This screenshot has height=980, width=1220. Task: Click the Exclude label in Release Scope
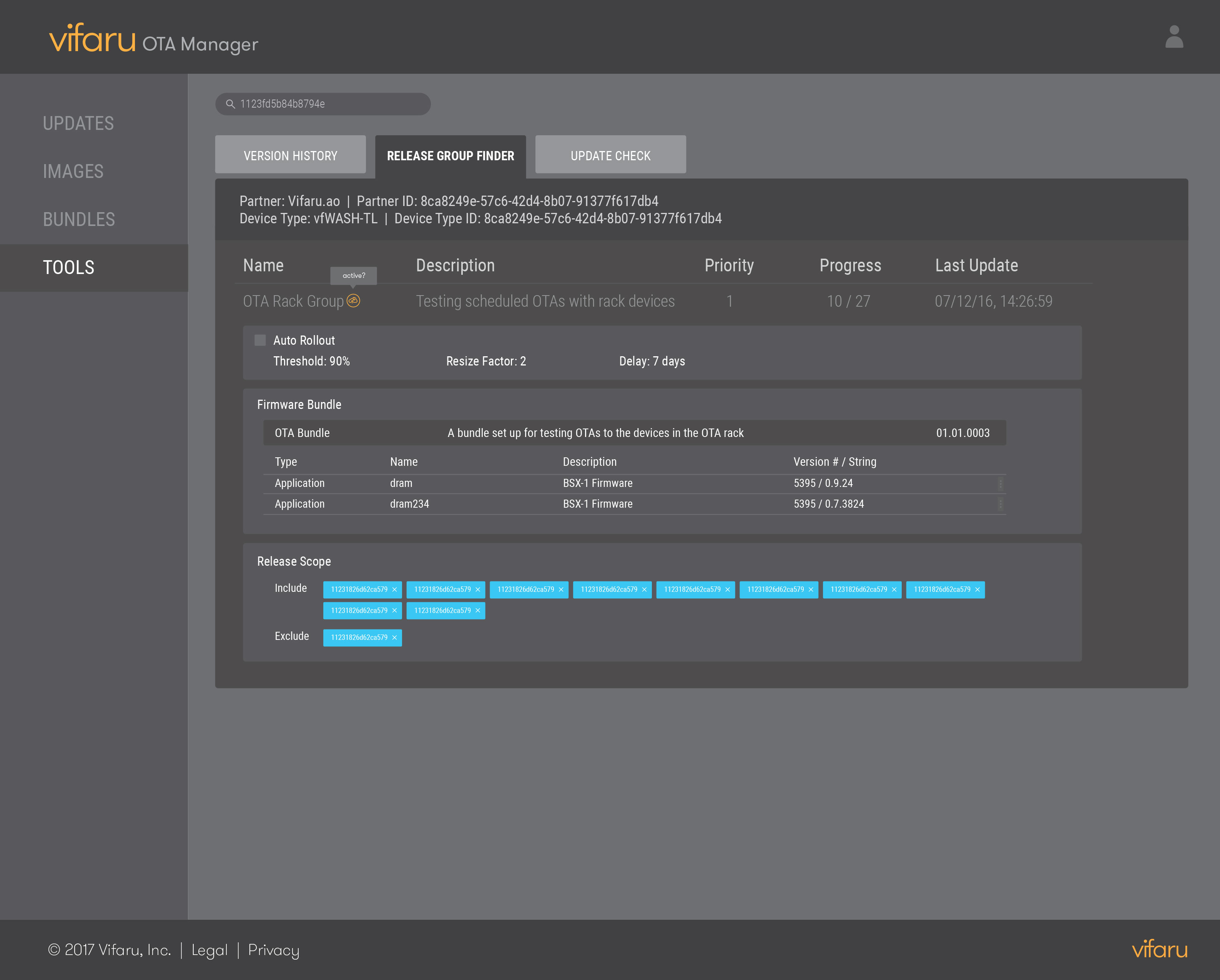coord(291,636)
